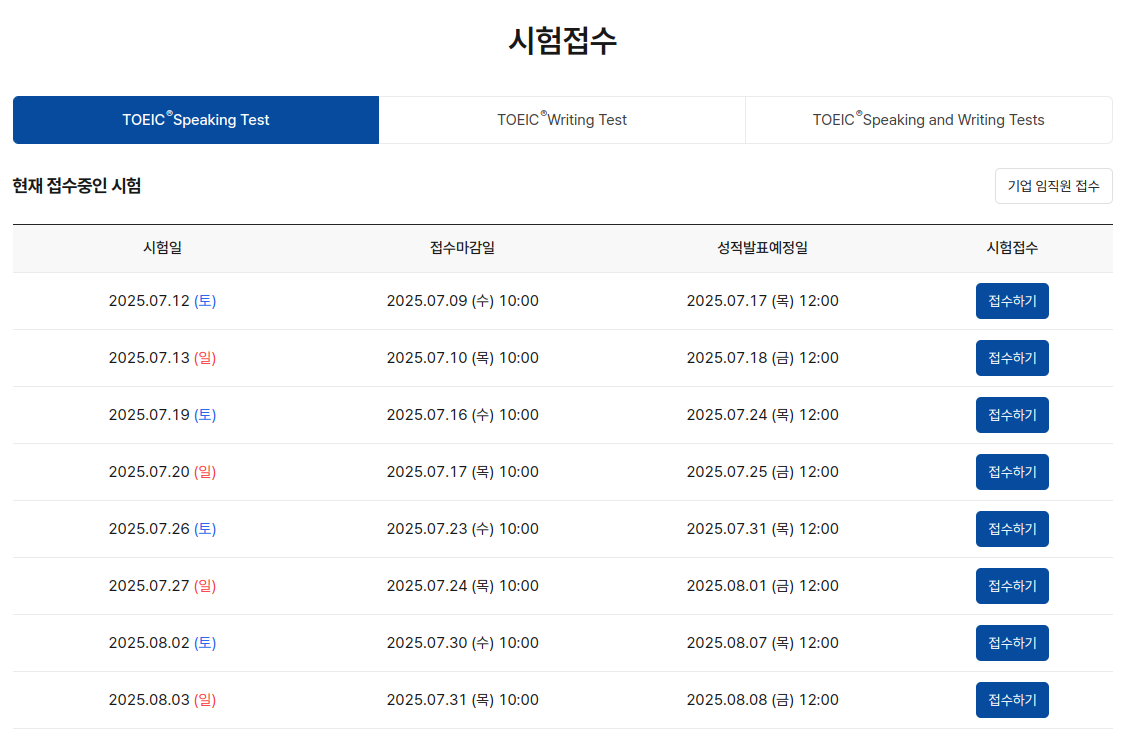Click the 시험일 column header

click(x=162, y=248)
